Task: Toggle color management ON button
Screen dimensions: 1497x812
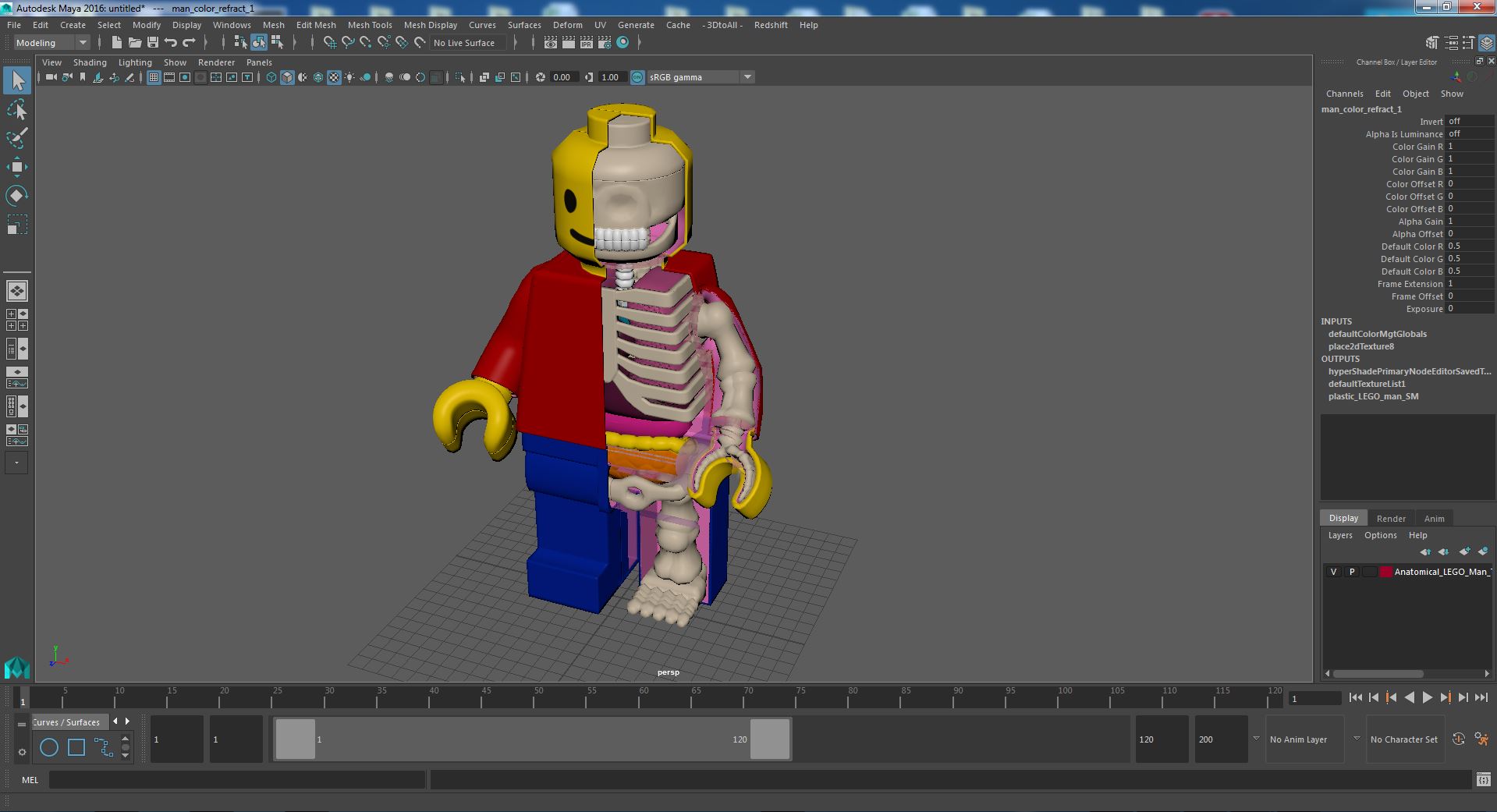Action: coord(637,77)
